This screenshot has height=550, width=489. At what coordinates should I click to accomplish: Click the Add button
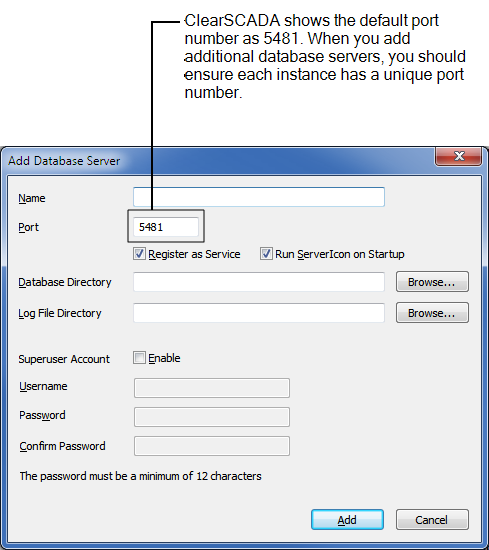click(x=347, y=519)
